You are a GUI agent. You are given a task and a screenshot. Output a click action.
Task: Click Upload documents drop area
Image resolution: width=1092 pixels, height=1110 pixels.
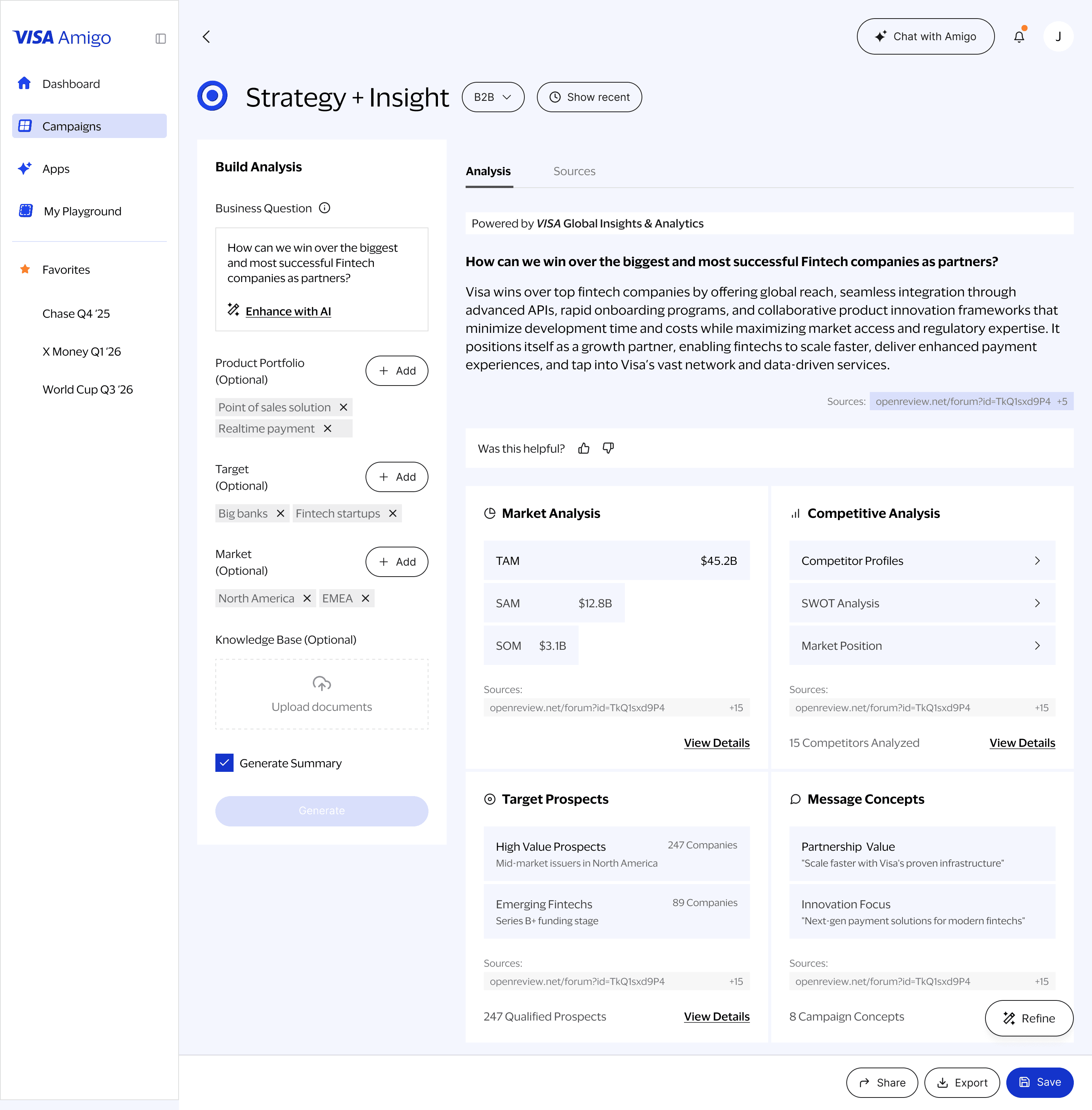tap(321, 694)
